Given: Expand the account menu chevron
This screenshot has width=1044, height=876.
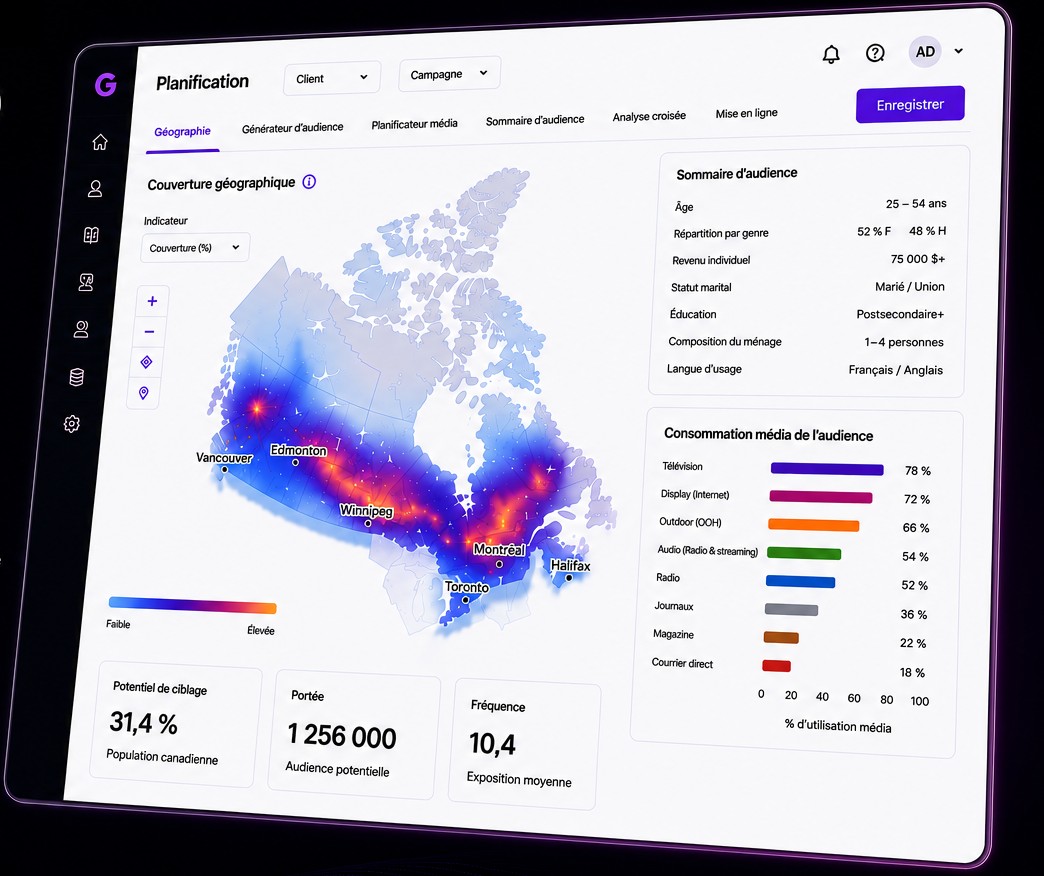Looking at the screenshot, I should pos(959,51).
